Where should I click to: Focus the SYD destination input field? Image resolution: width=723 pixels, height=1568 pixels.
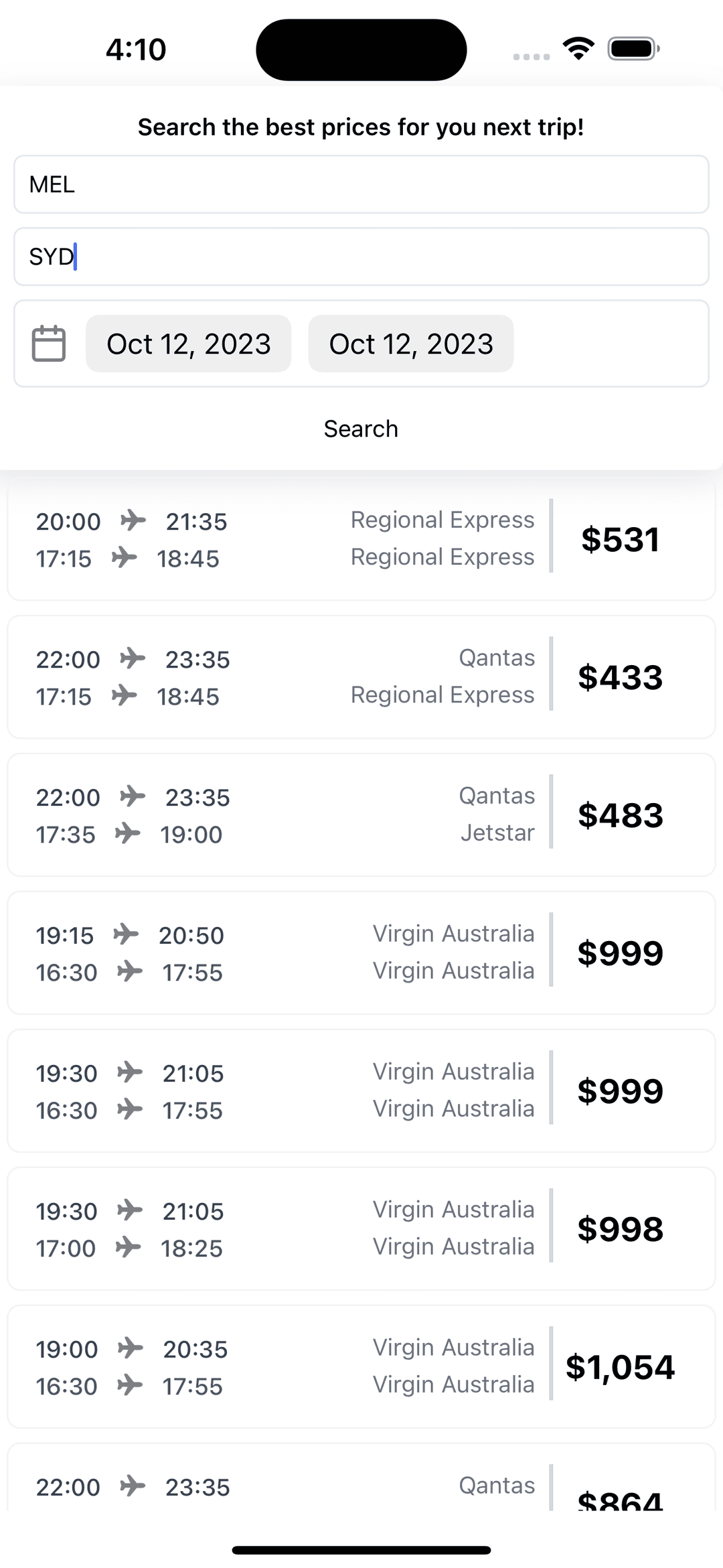click(361, 257)
